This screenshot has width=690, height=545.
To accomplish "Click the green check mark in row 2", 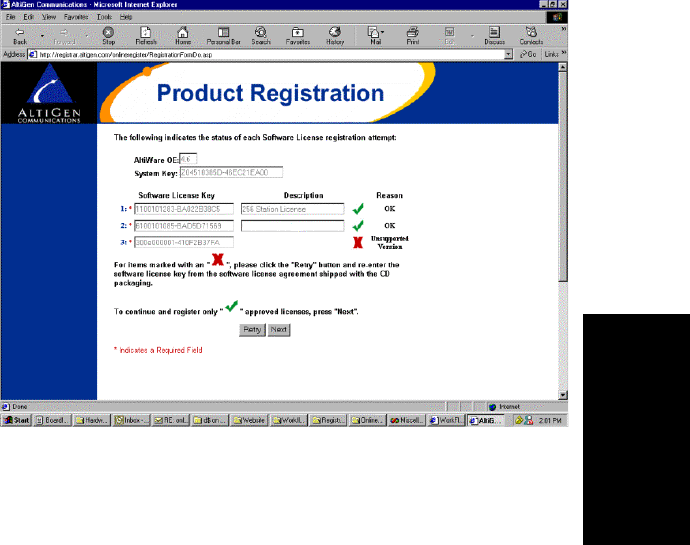I will coord(358,225).
